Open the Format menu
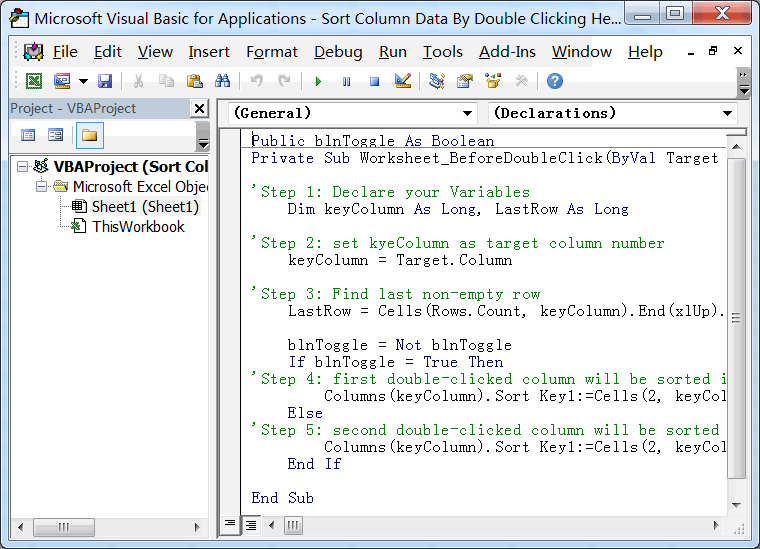The image size is (760, 549). click(272, 52)
